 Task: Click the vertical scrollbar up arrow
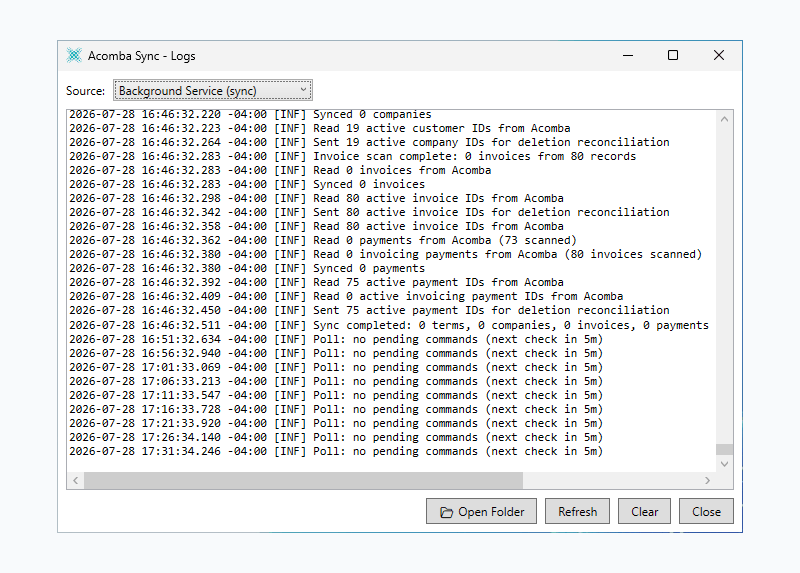click(x=724, y=119)
